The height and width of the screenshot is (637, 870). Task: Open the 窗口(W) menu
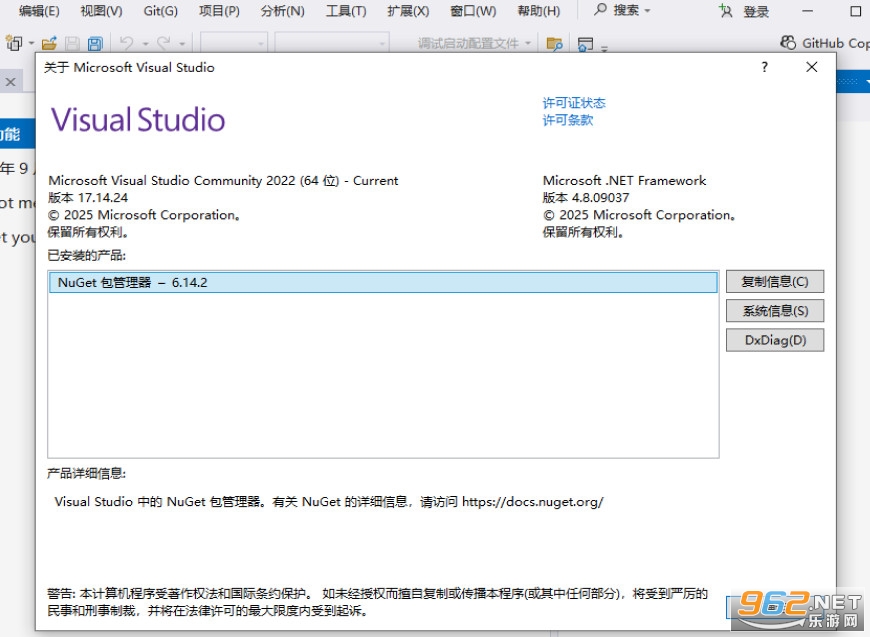coord(473,11)
